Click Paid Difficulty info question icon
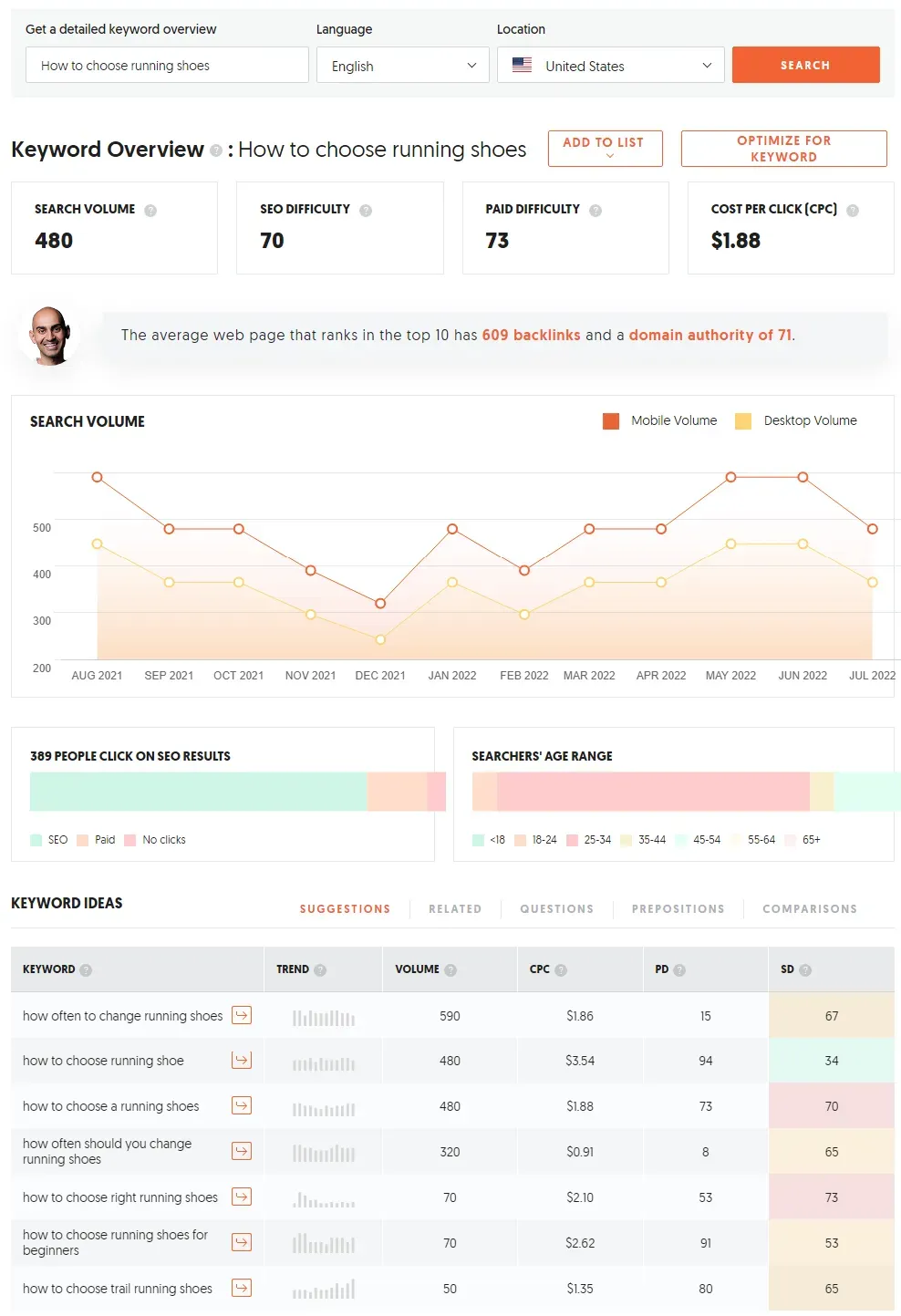Viewport: 901px width, 1316px height. 595,211
